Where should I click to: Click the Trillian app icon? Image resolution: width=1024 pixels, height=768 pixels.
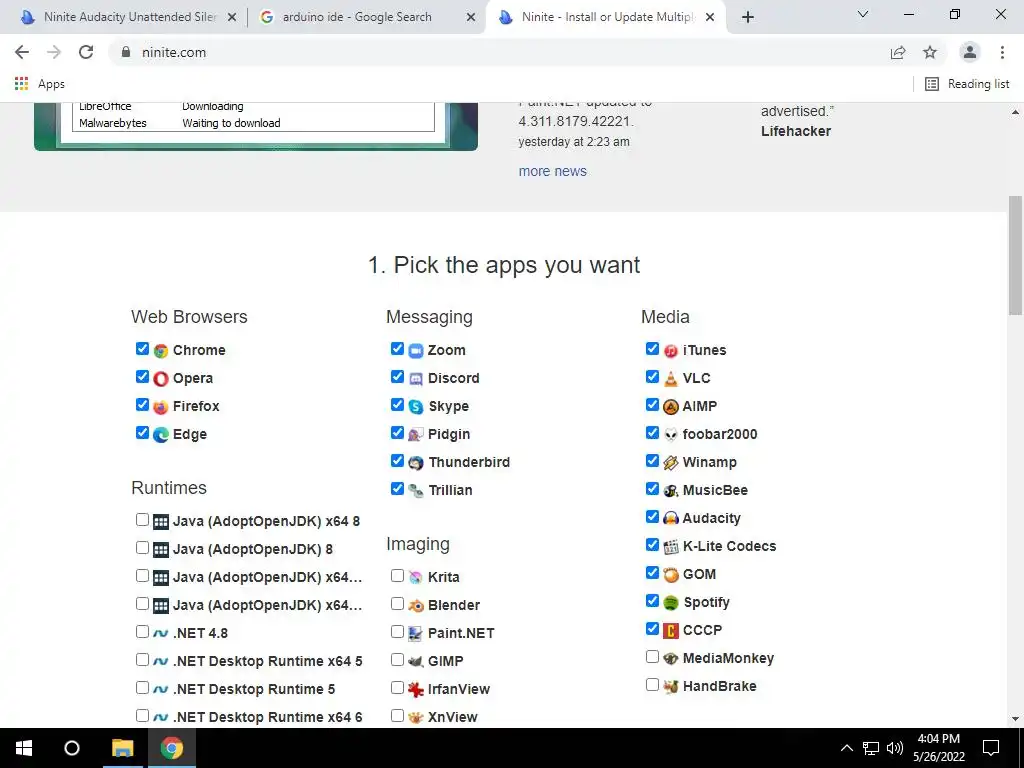point(416,490)
